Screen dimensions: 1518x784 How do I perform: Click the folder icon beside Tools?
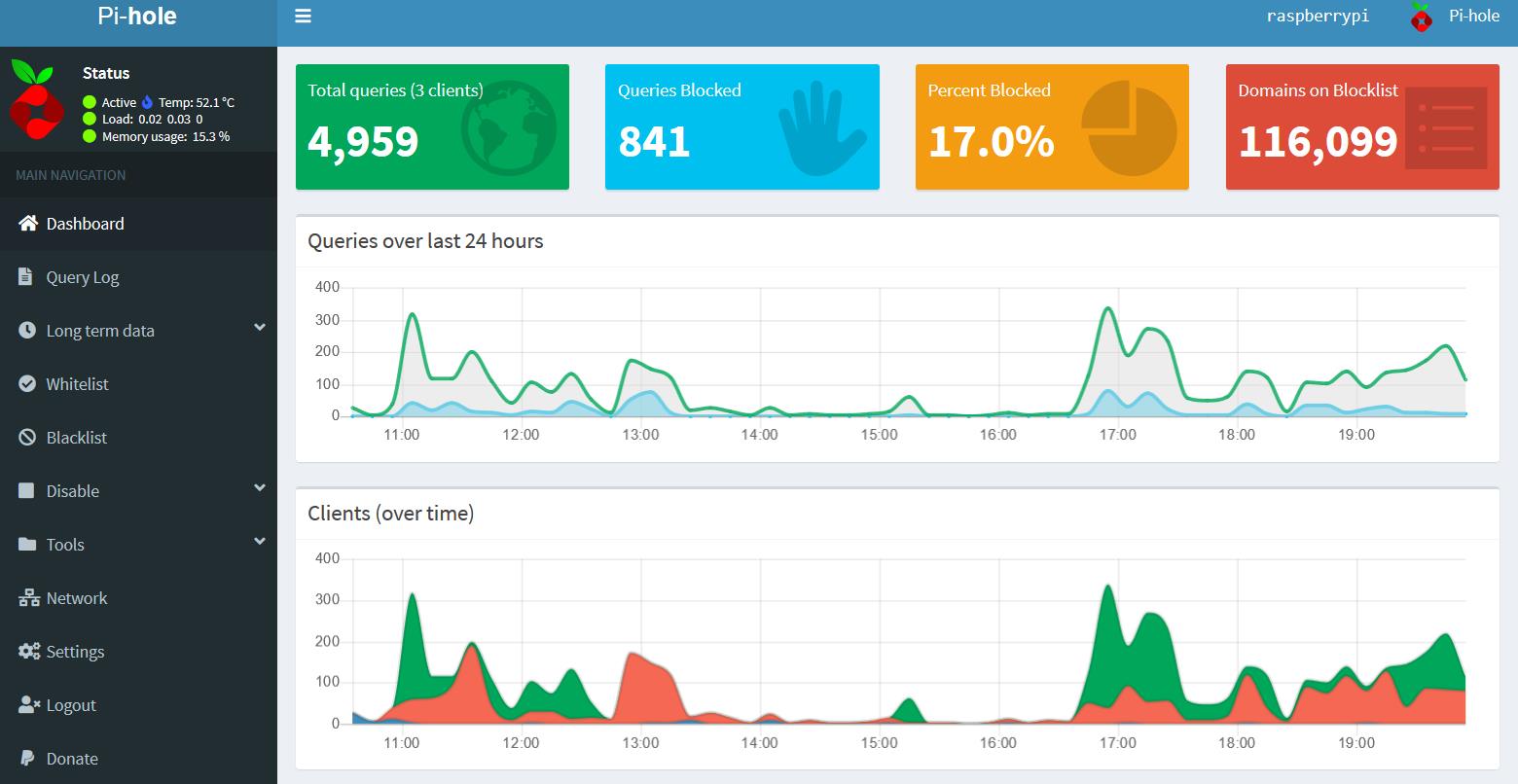point(27,544)
